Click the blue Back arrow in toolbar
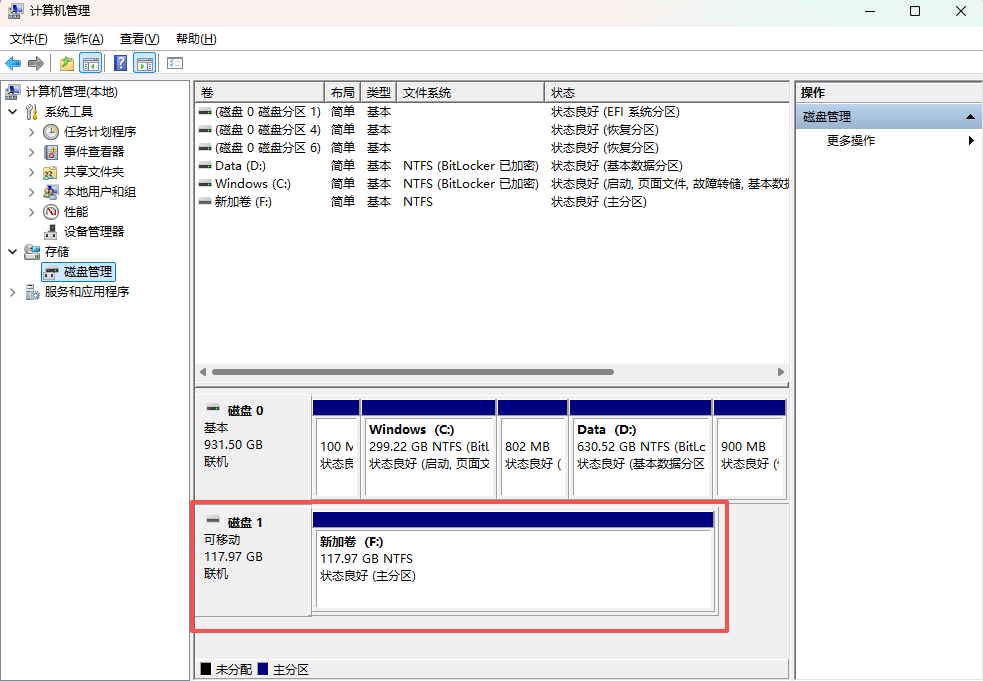The height and width of the screenshot is (681, 983). [13, 64]
